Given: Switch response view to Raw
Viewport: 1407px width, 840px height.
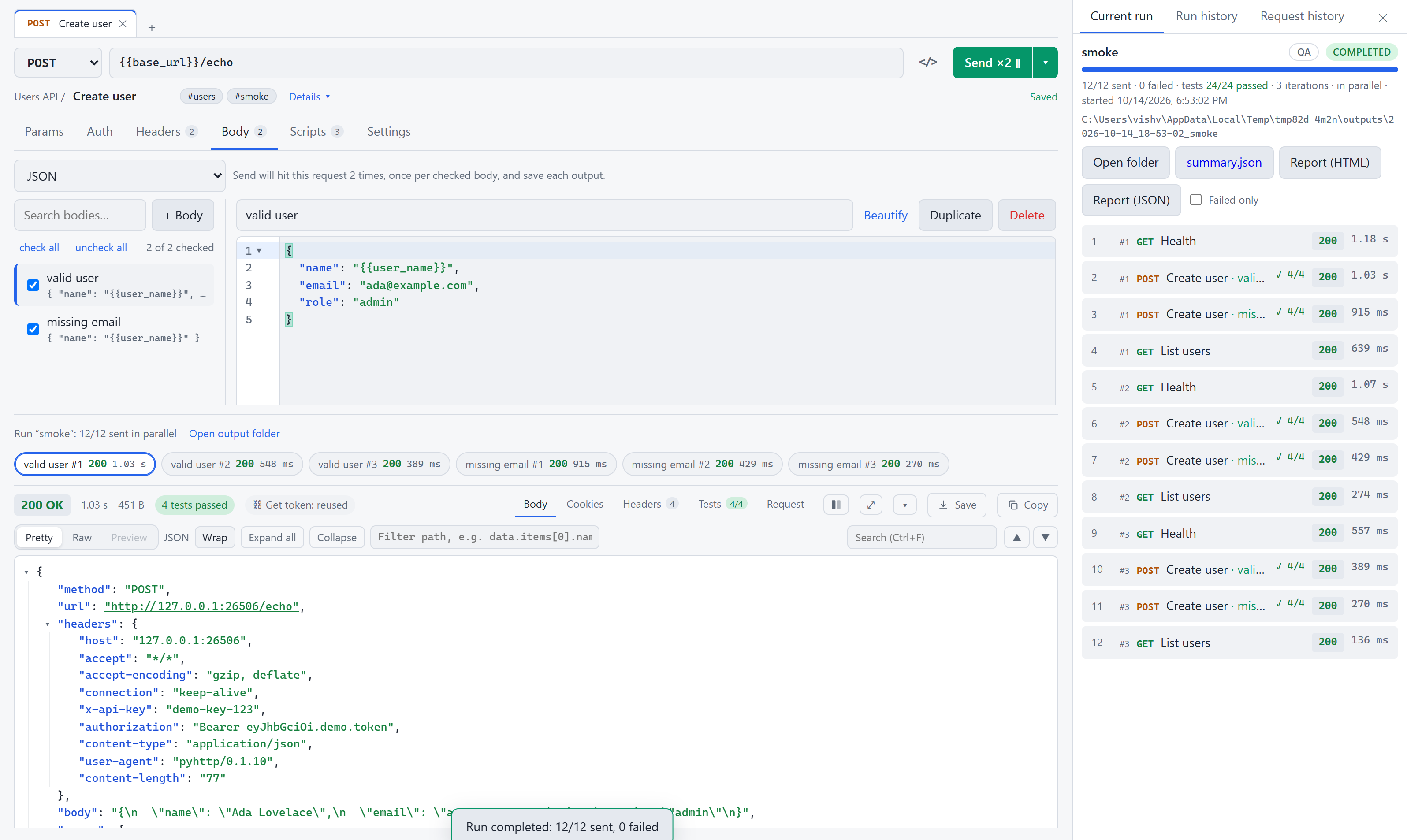Looking at the screenshot, I should coord(82,537).
